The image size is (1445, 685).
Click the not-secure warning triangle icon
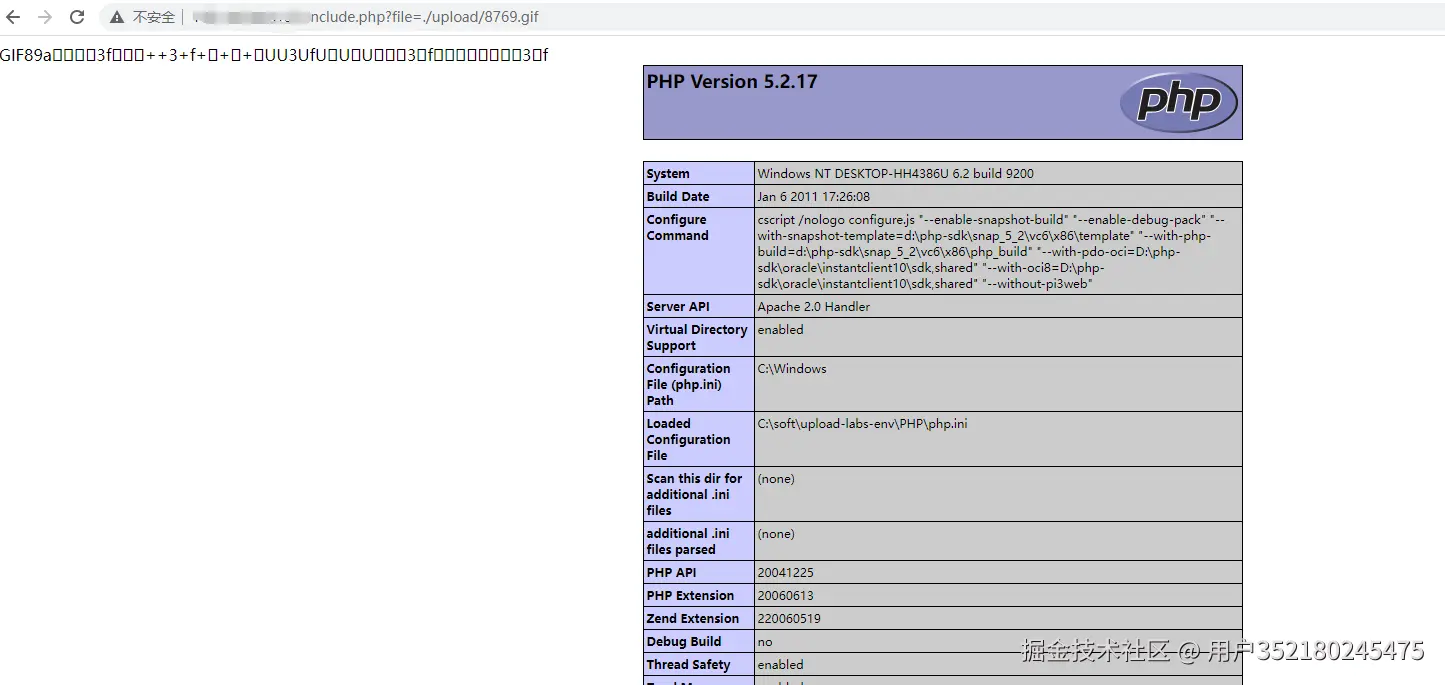pyautogui.click(x=118, y=17)
